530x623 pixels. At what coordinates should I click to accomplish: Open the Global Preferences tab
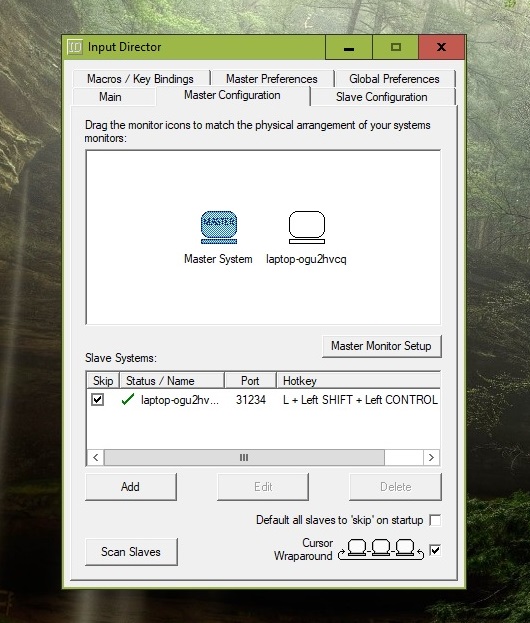pos(395,79)
